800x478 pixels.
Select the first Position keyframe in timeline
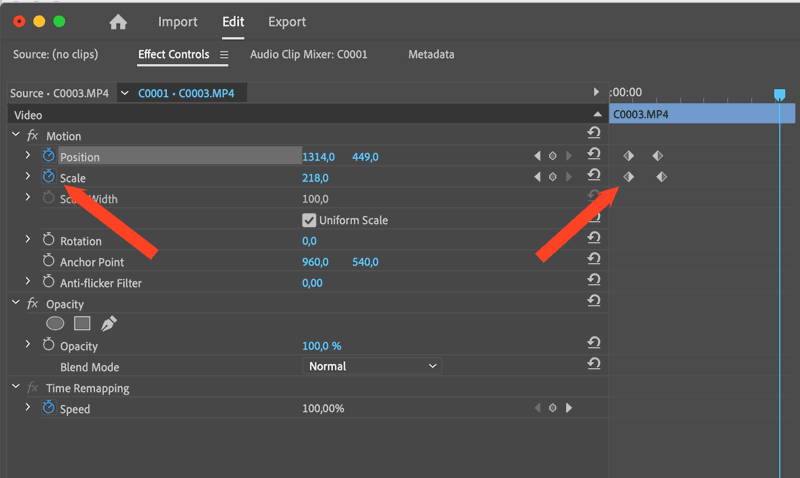point(629,156)
